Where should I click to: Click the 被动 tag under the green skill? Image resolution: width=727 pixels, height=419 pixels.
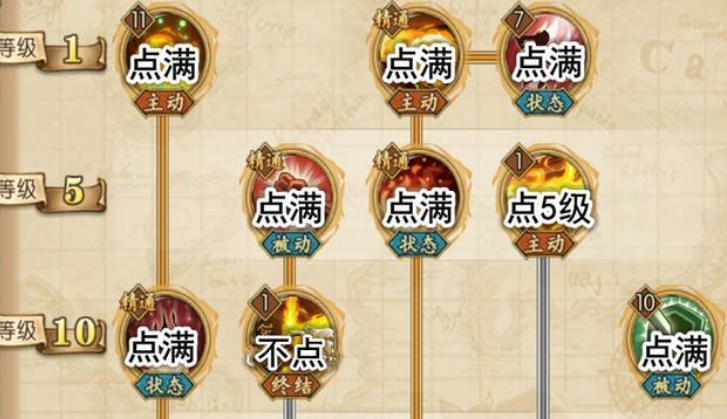coord(674,385)
